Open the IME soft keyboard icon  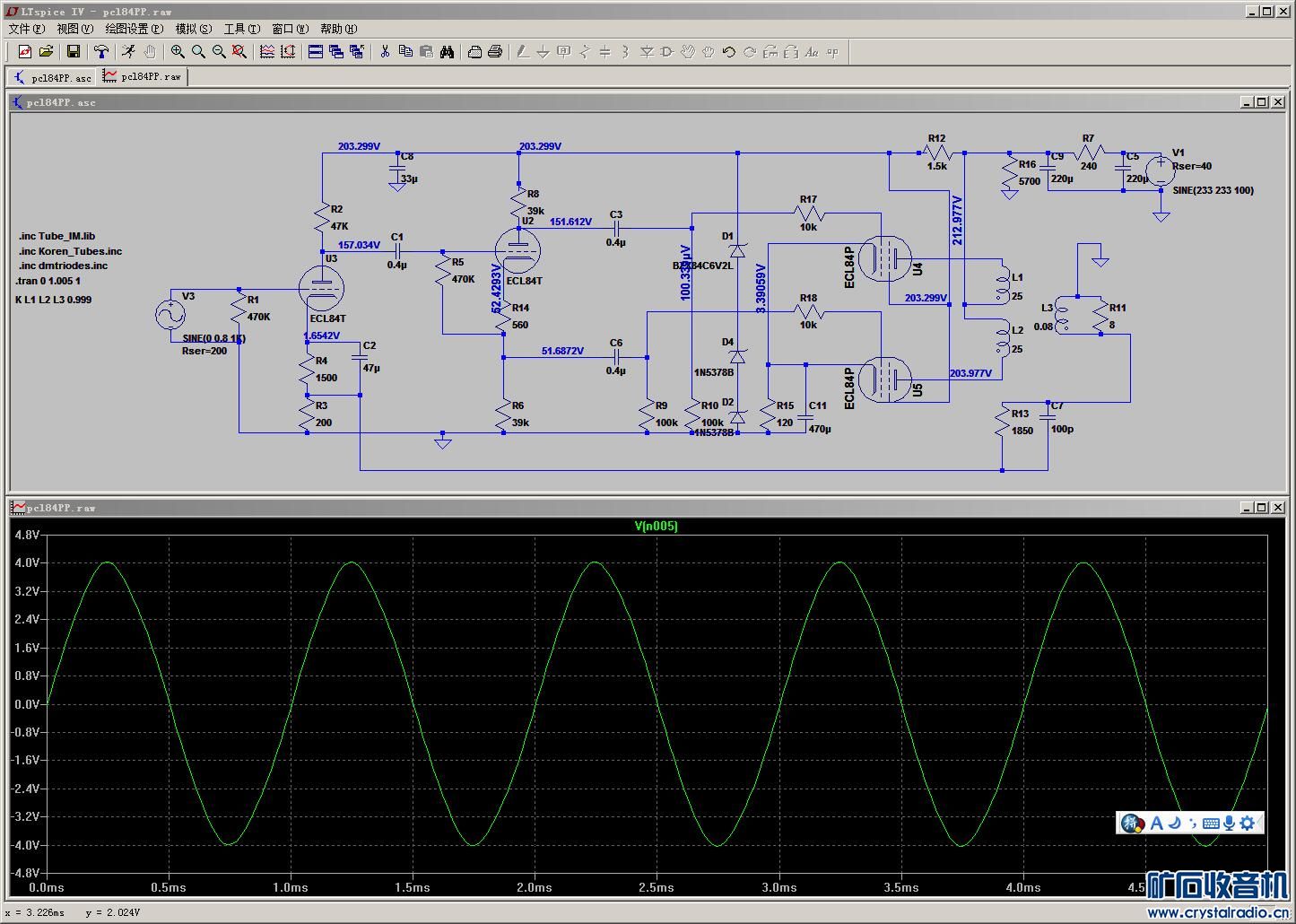(x=1211, y=823)
